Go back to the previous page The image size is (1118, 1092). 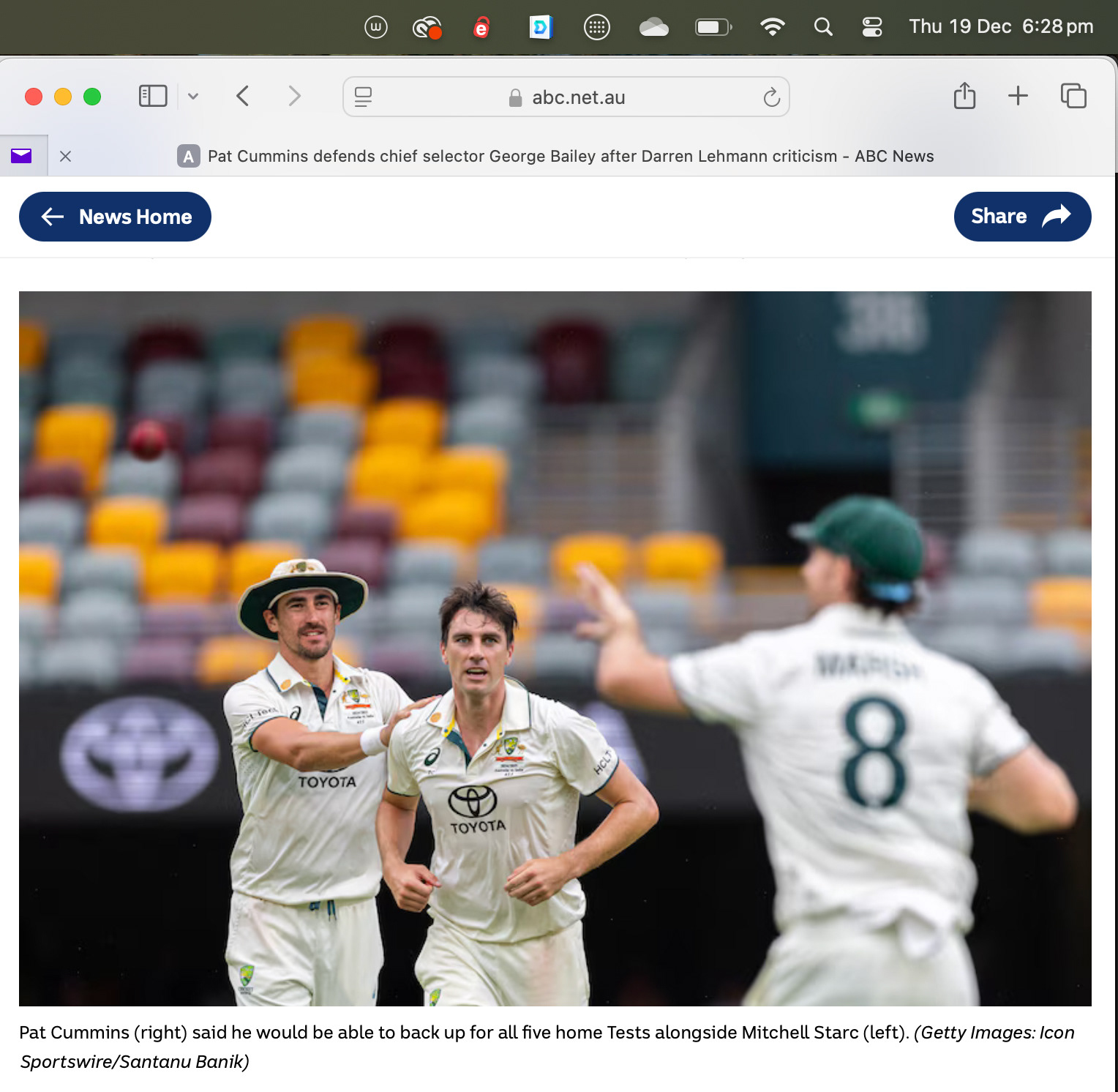click(x=243, y=96)
